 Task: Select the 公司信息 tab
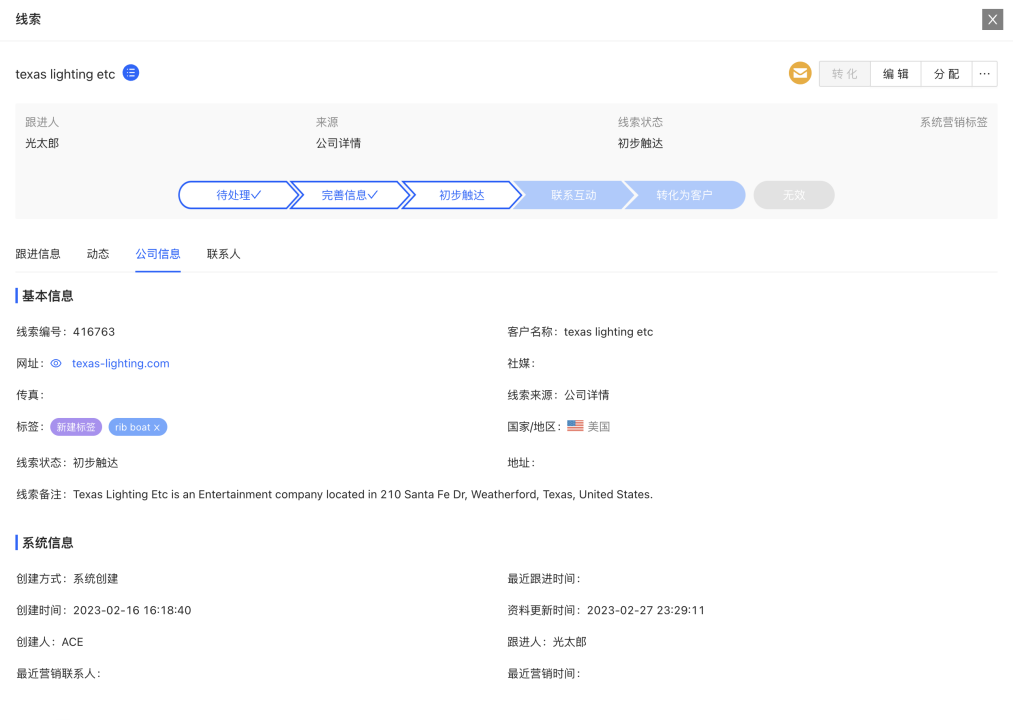158,254
